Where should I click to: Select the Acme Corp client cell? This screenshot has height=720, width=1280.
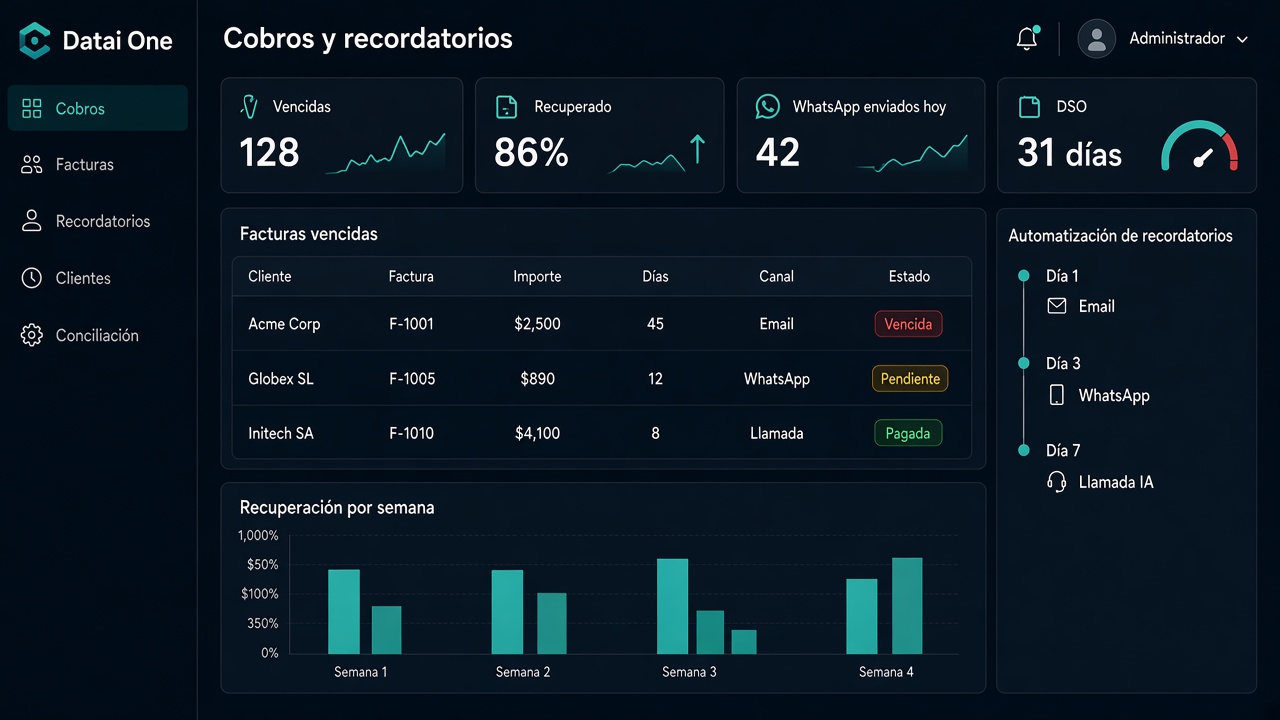[284, 324]
